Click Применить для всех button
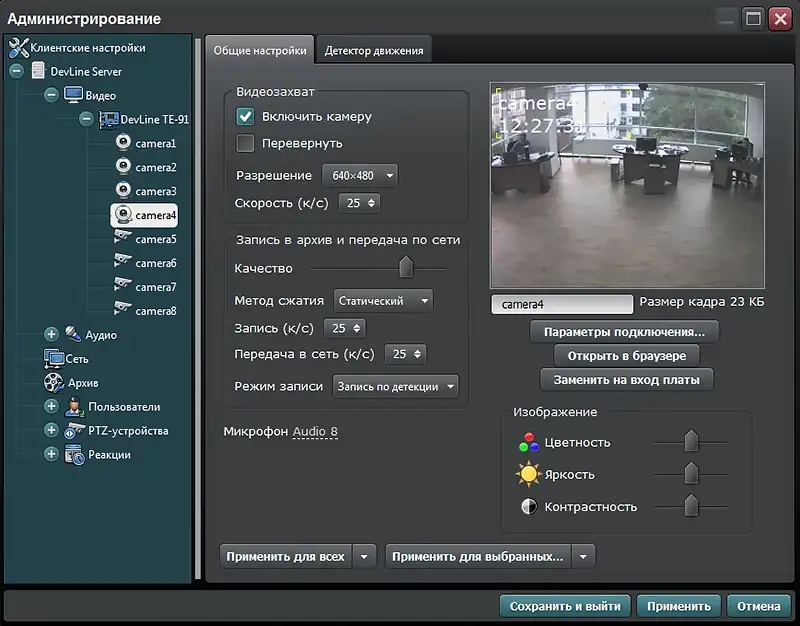 [287, 557]
